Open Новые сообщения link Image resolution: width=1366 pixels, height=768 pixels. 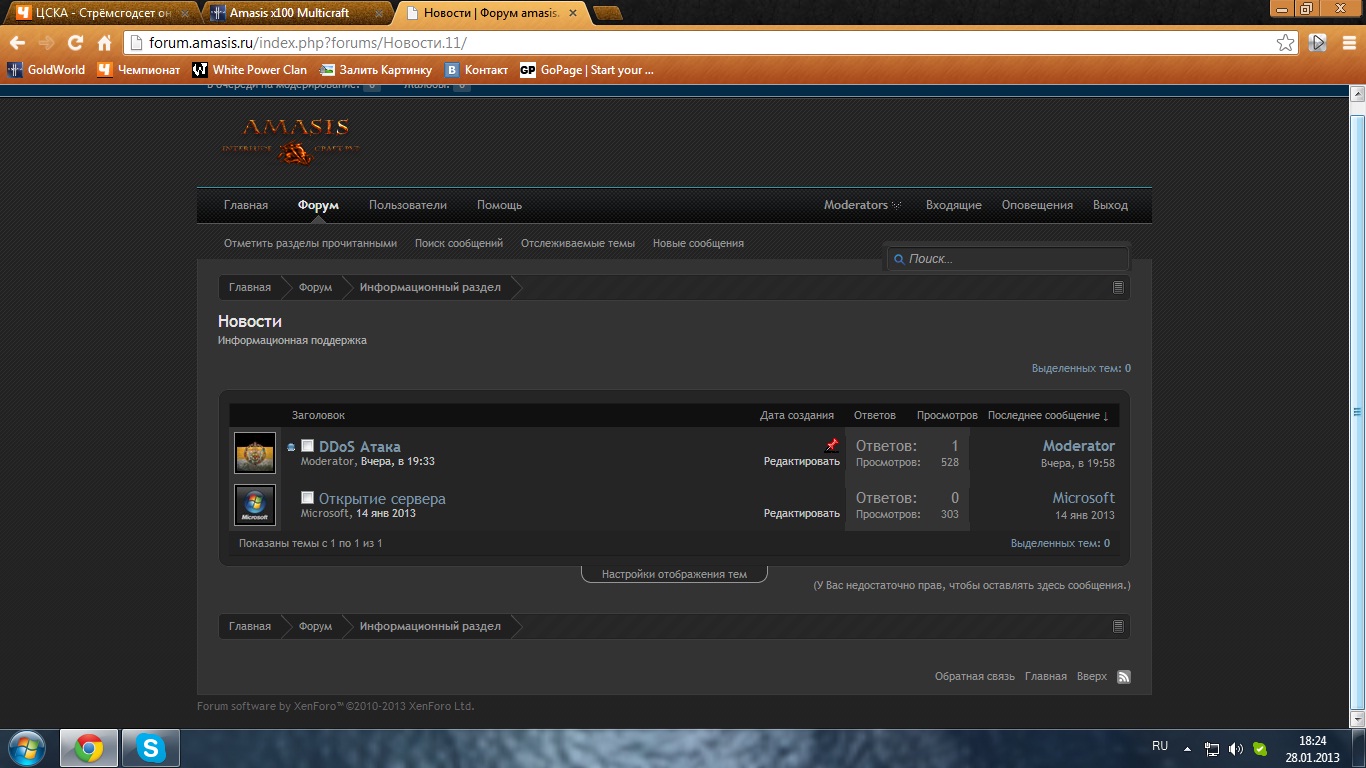point(698,243)
